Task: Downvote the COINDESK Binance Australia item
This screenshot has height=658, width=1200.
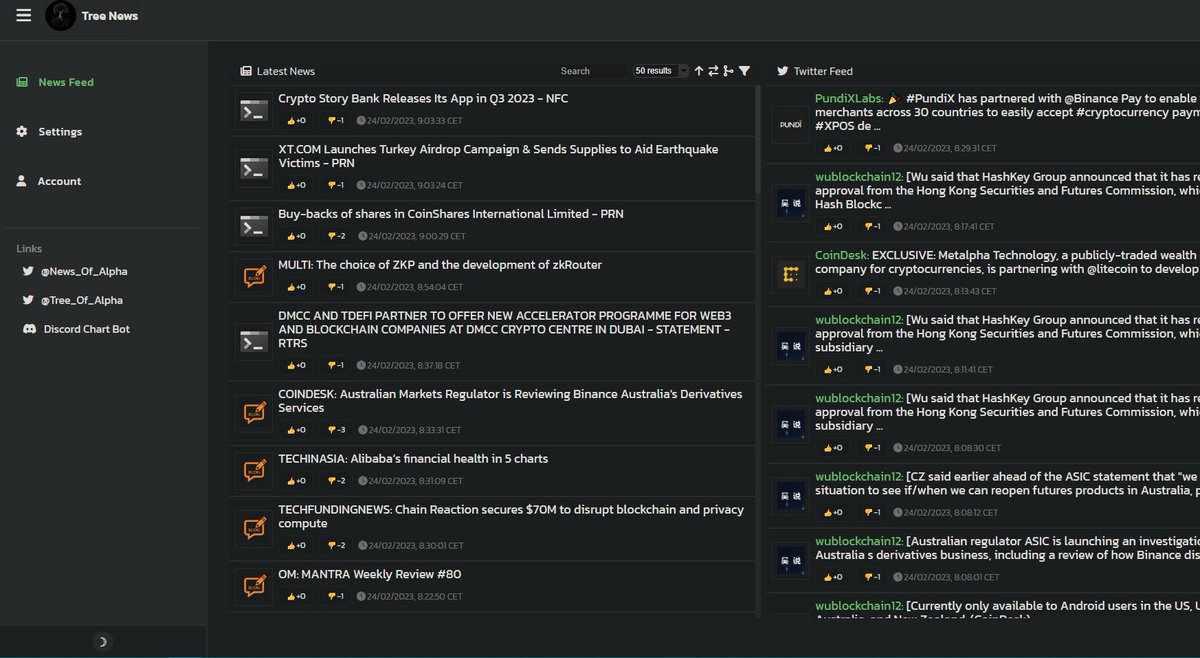Action: (336, 430)
